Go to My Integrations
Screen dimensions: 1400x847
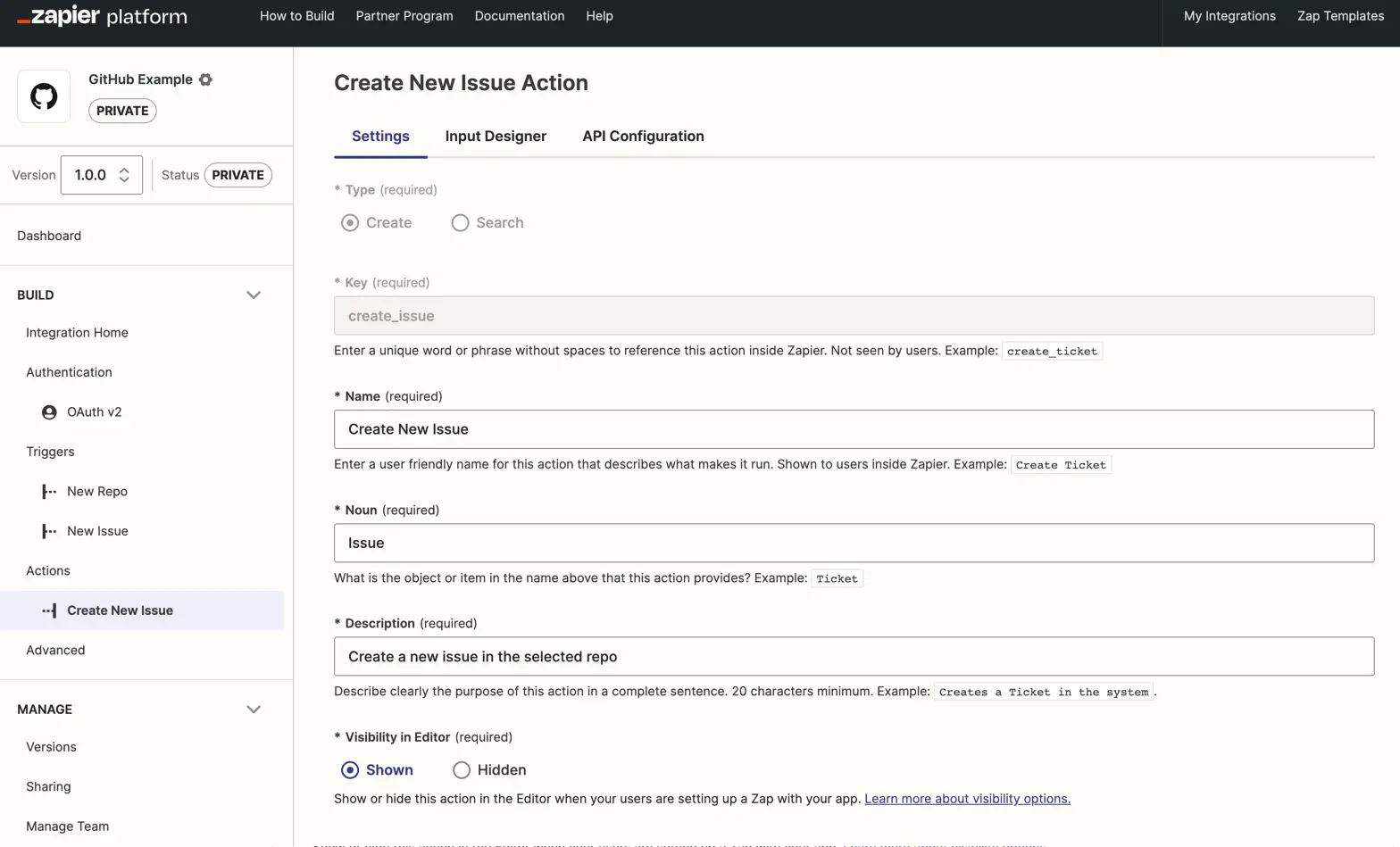(x=1229, y=16)
